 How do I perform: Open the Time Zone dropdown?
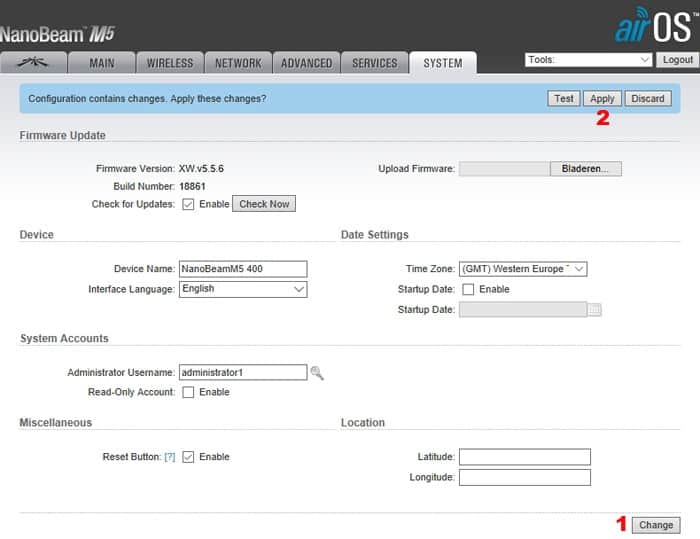[x=523, y=269]
